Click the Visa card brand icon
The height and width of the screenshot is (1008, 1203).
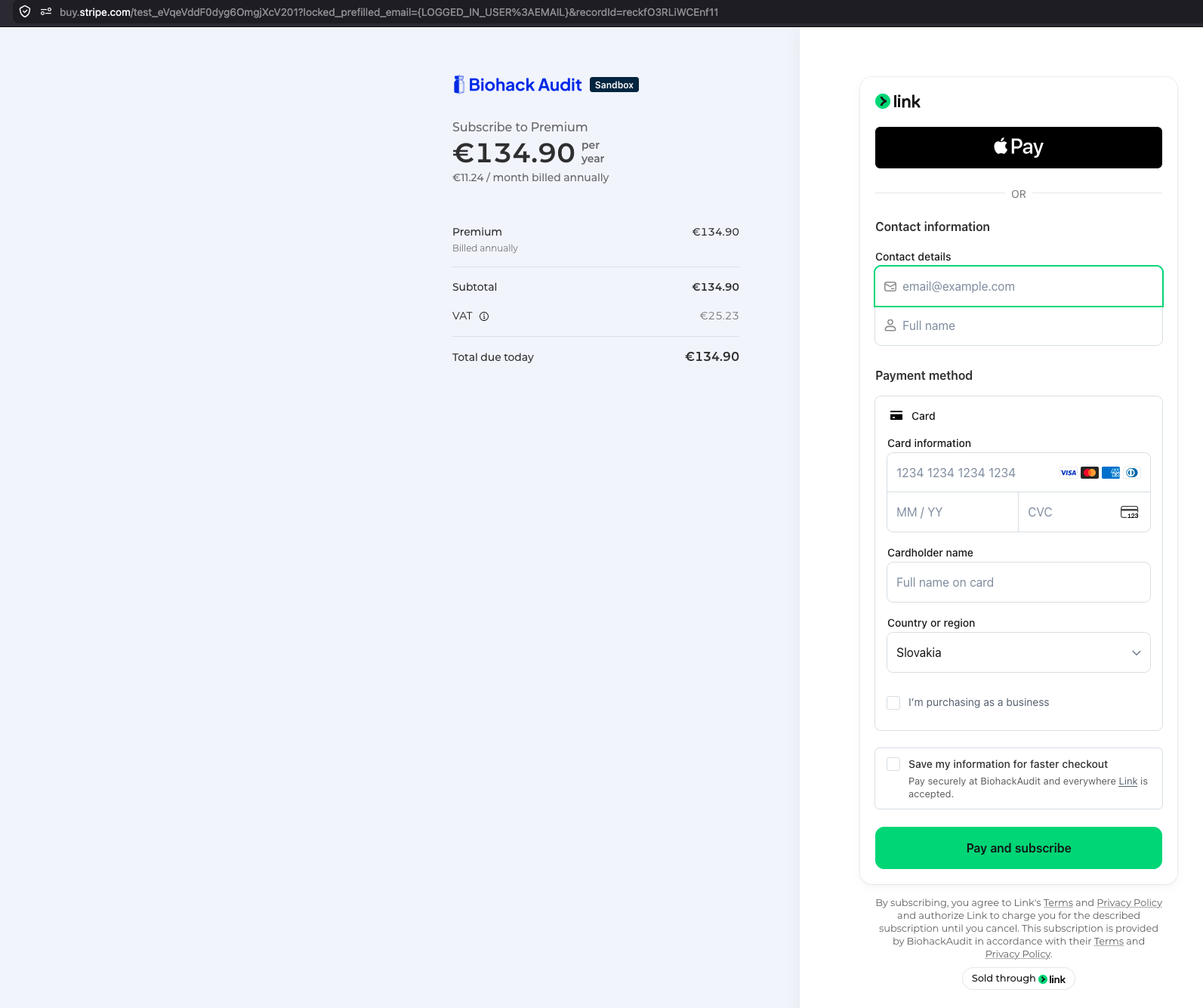click(x=1069, y=473)
